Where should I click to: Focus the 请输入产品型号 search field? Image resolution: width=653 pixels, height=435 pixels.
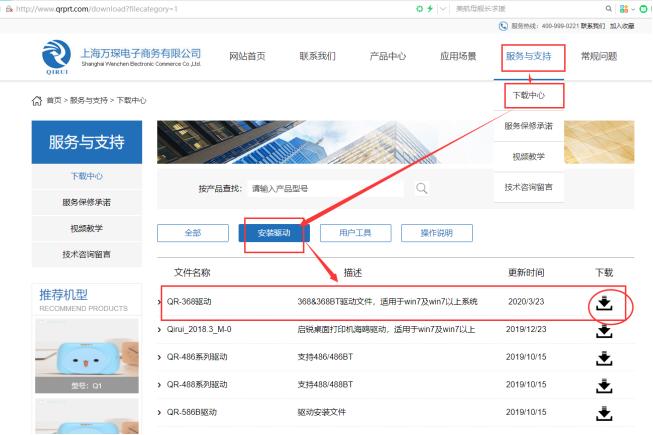click(x=326, y=189)
